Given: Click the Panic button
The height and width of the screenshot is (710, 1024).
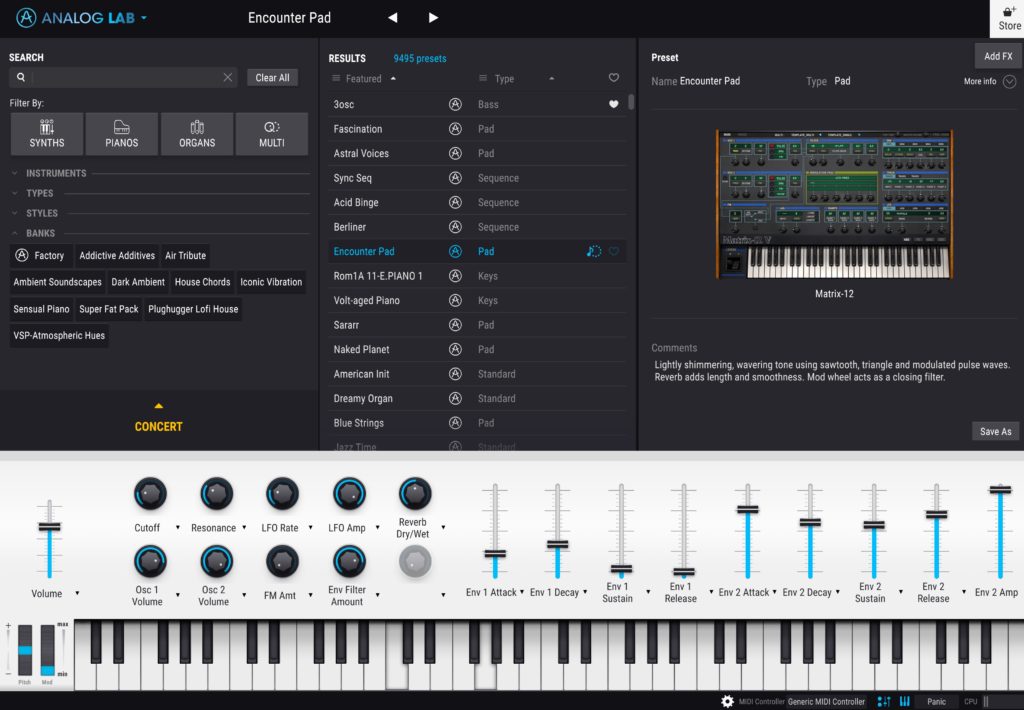Looking at the screenshot, I should coord(936,702).
